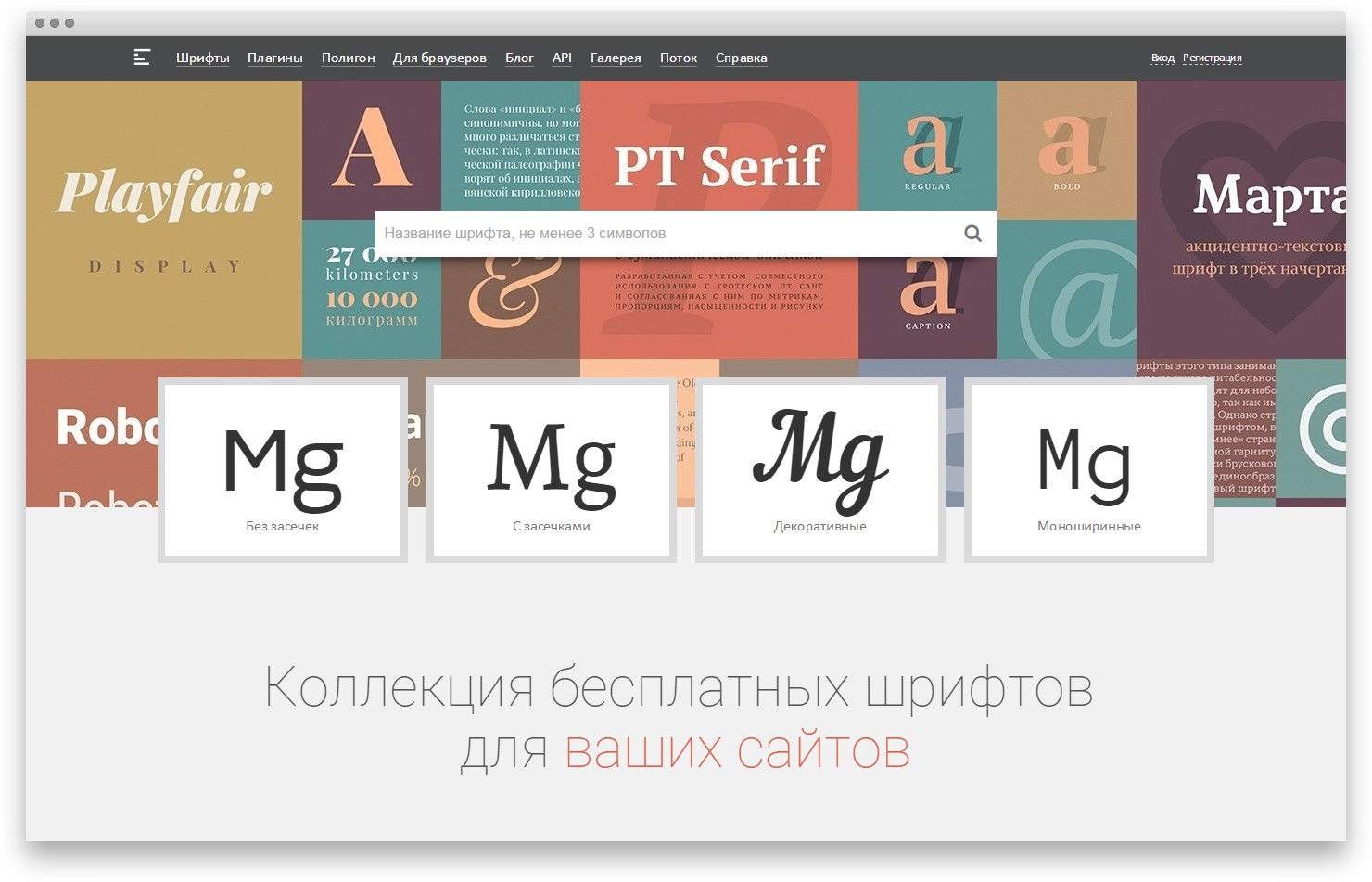This screenshot has height=882, width=1372.
Task: Open the Галерея page
Action: [x=616, y=58]
